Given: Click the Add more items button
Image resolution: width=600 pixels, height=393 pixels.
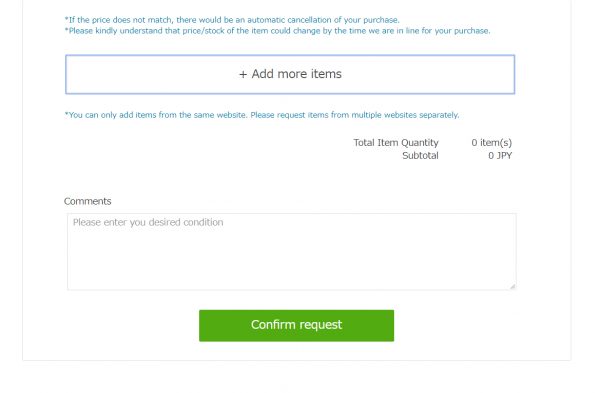Looking at the screenshot, I should click(290, 74).
